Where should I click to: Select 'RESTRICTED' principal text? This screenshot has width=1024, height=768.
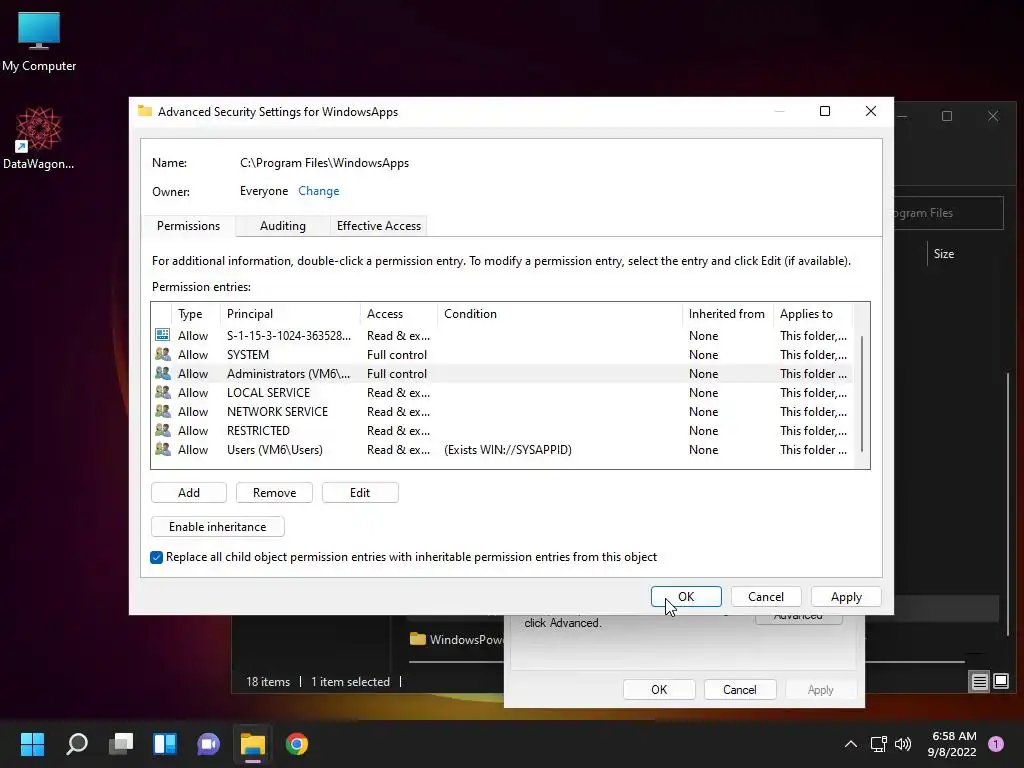point(258,430)
